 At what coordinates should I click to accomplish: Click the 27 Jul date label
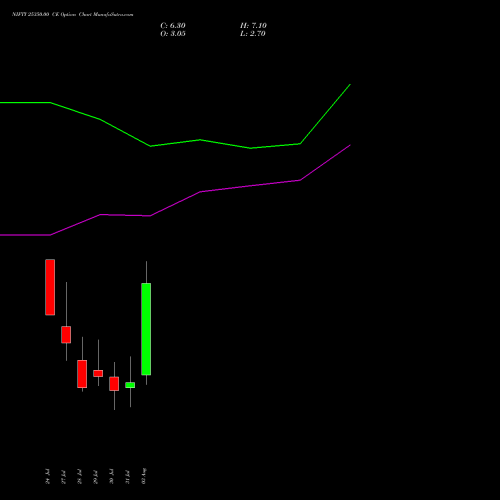point(64,477)
